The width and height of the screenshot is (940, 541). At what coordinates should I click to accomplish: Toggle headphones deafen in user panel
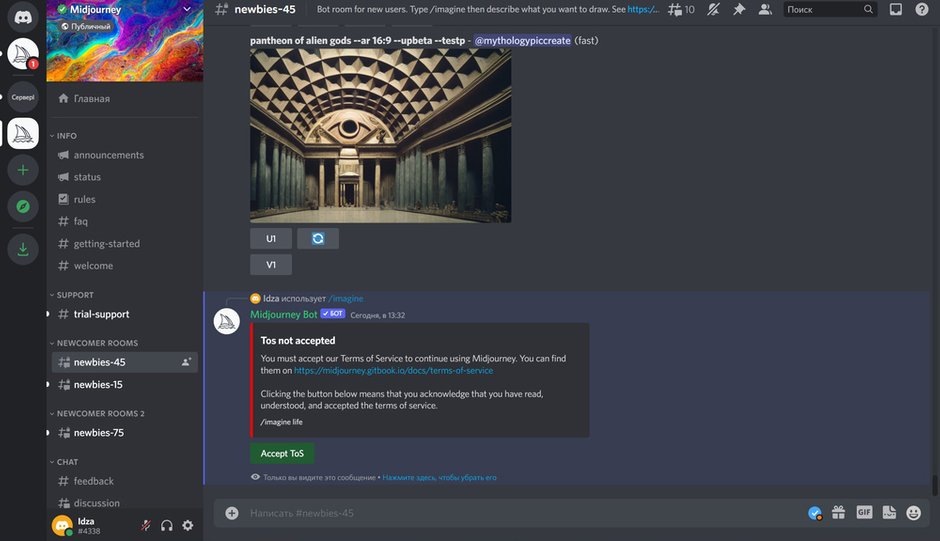point(167,525)
